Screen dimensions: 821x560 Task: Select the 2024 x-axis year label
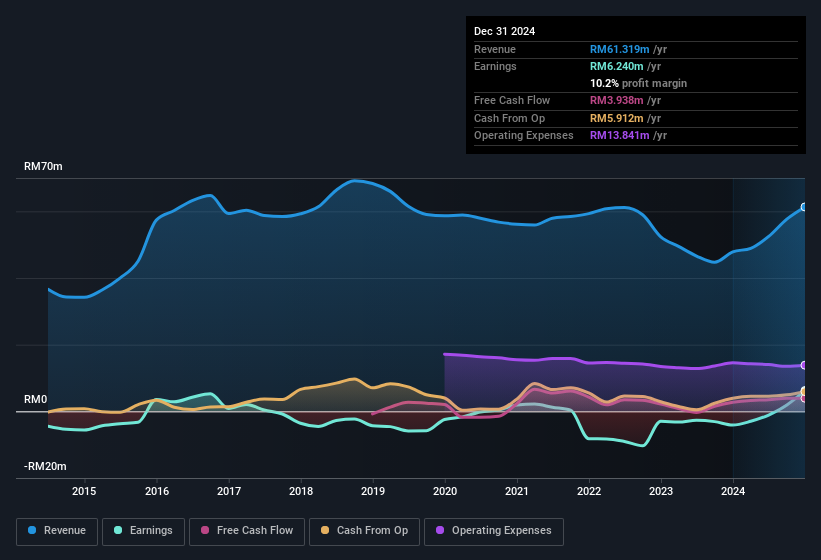(733, 491)
